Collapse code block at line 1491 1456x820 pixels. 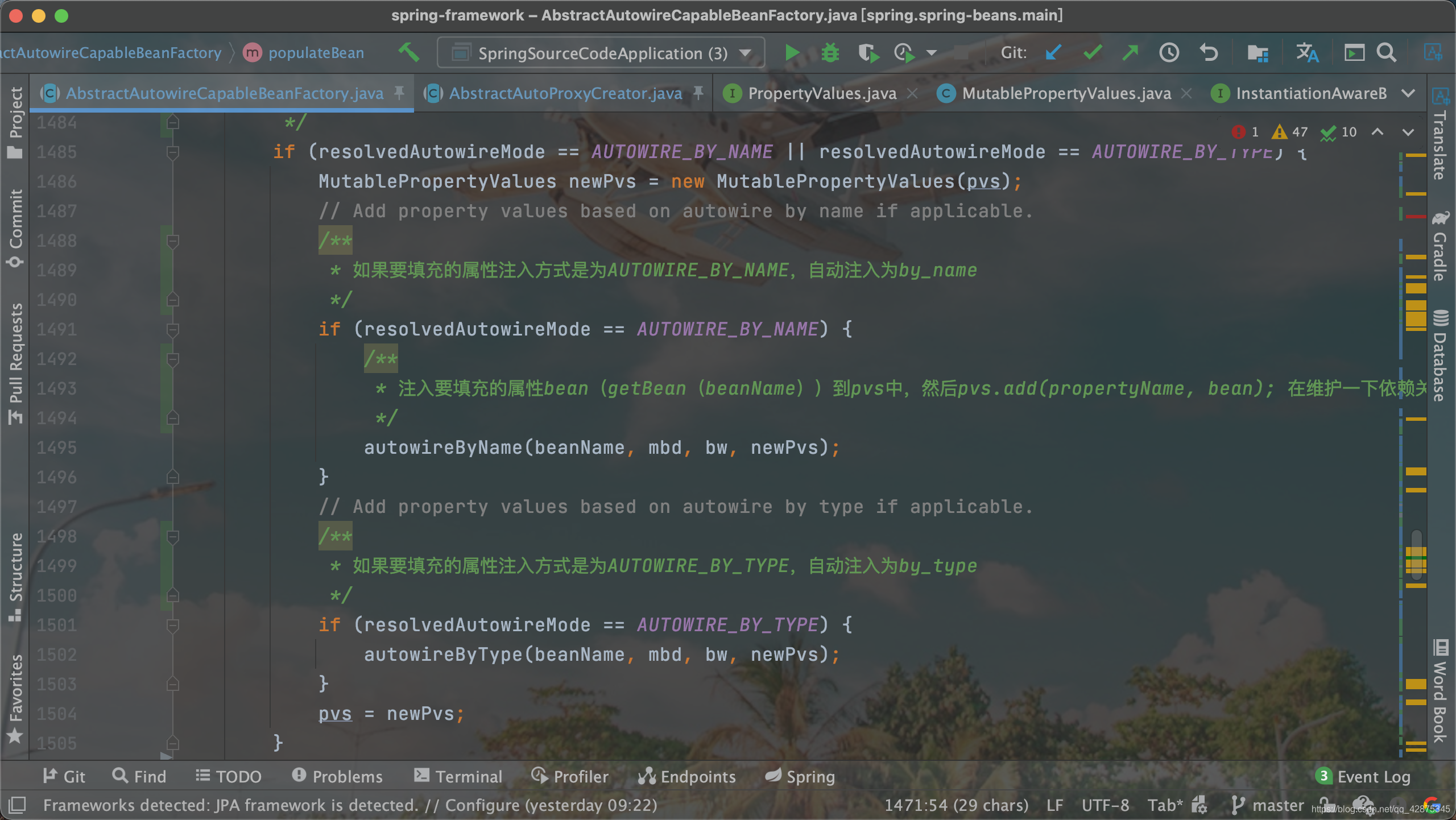[x=173, y=329]
